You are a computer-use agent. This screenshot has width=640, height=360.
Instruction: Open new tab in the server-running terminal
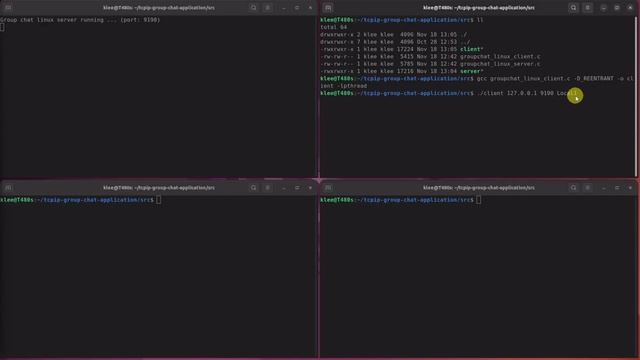[x=8, y=7]
